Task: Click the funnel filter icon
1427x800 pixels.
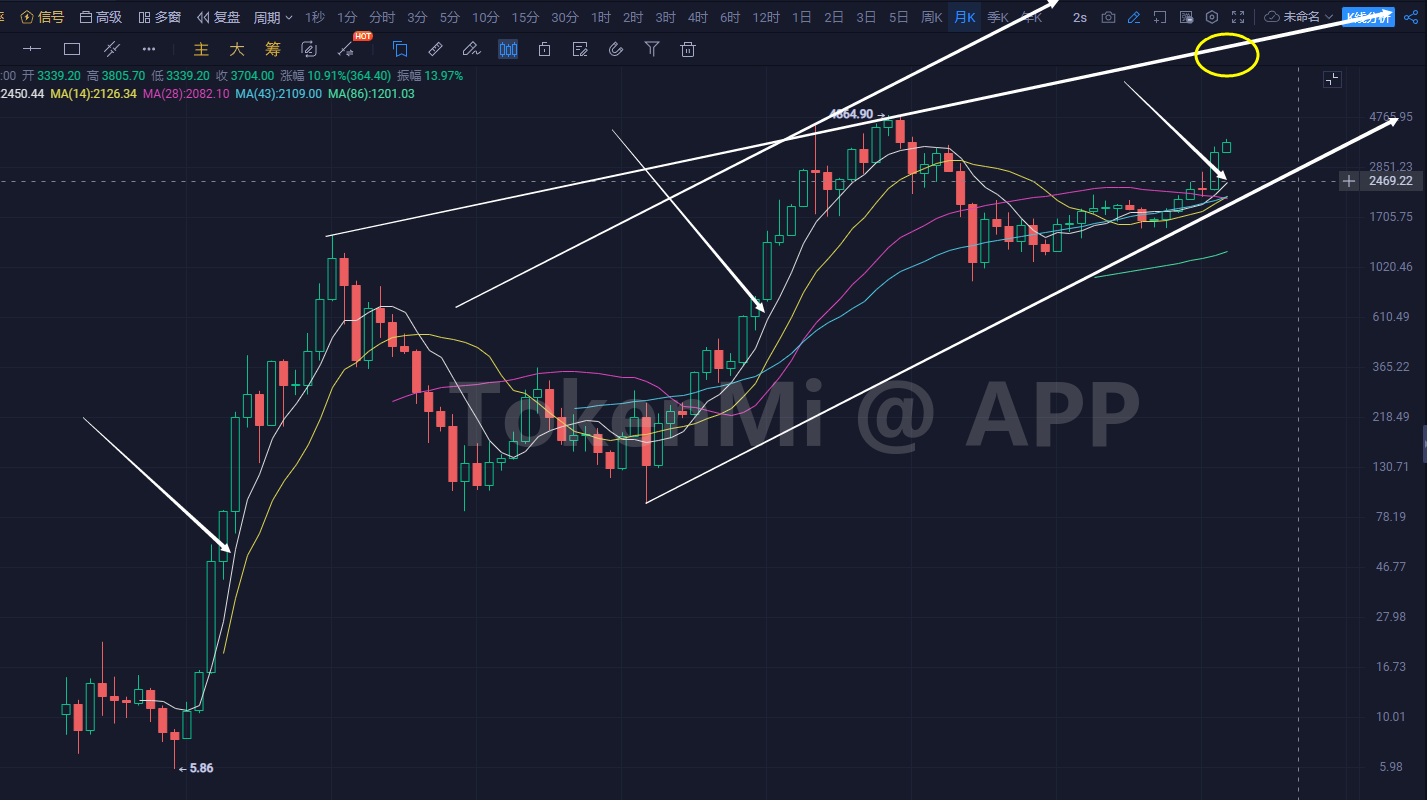Action: [652, 49]
